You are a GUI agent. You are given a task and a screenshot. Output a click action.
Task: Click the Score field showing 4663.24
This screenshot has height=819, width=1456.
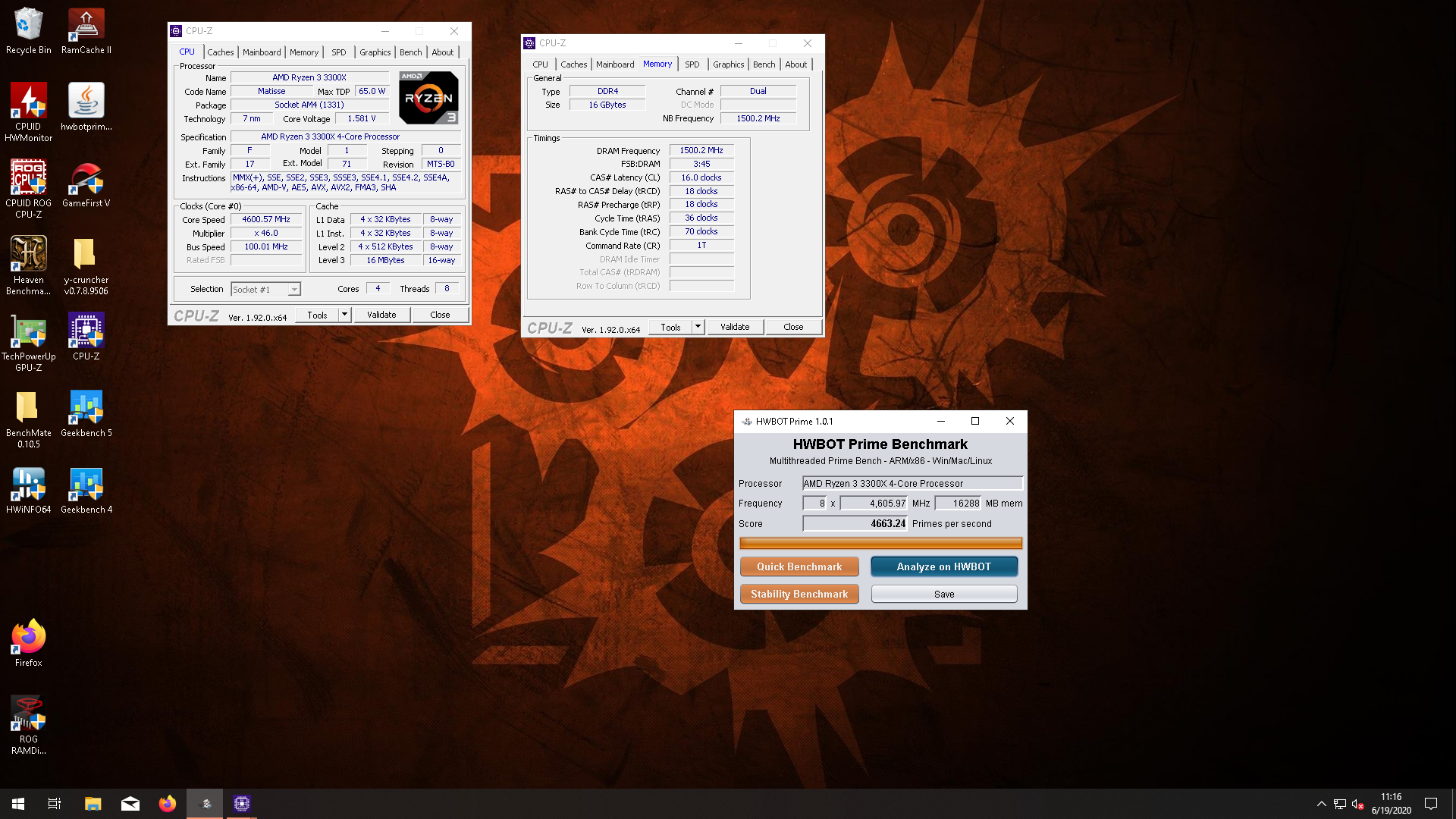[855, 523]
